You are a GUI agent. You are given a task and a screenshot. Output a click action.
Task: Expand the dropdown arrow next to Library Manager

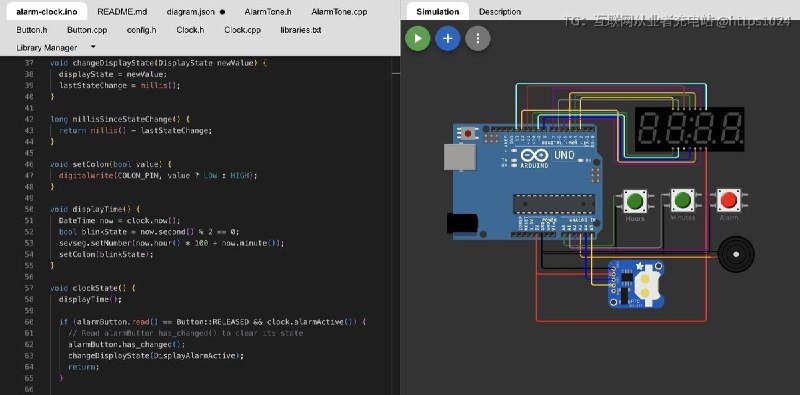point(93,47)
